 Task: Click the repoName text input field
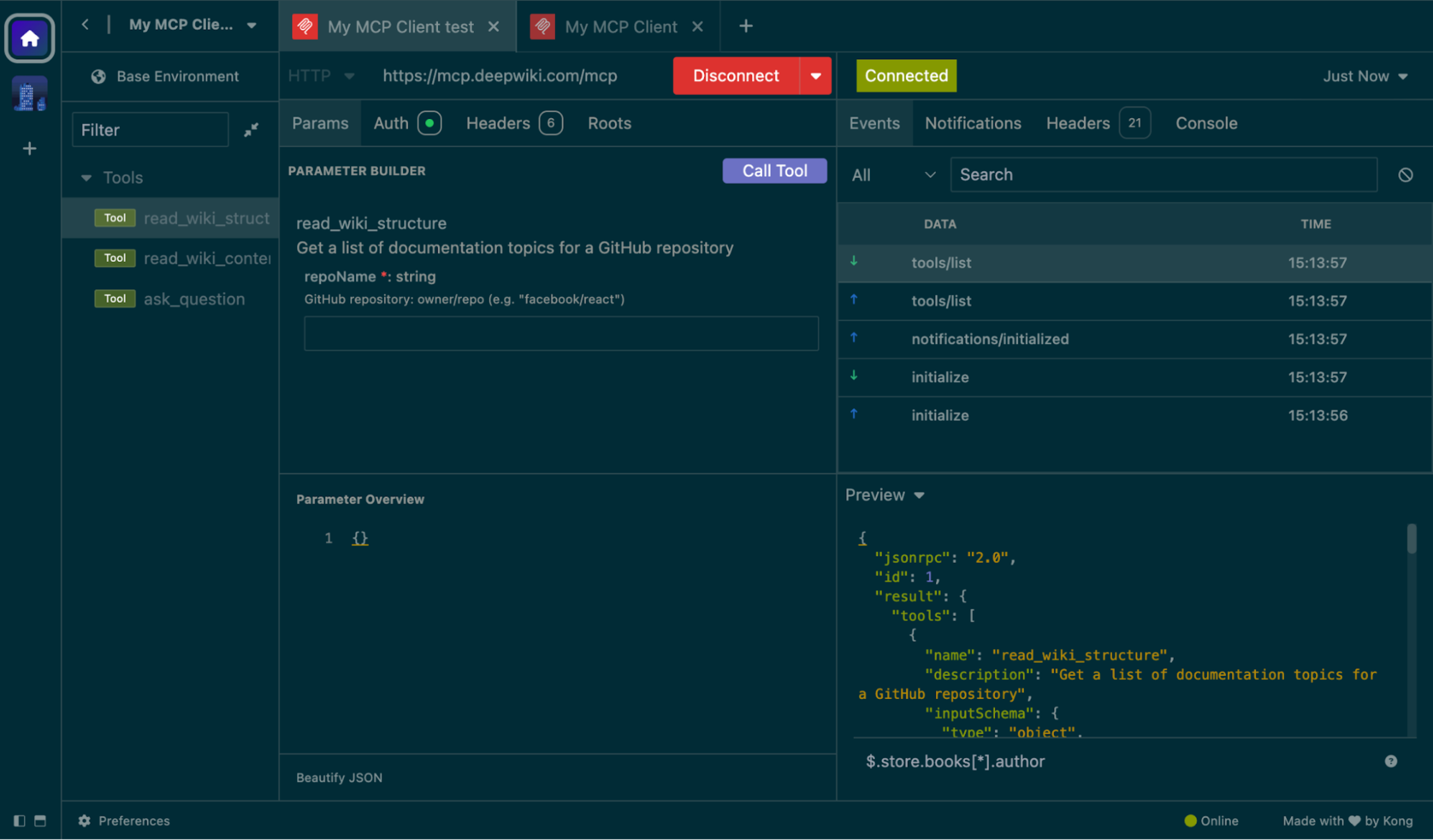click(x=561, y=334)
